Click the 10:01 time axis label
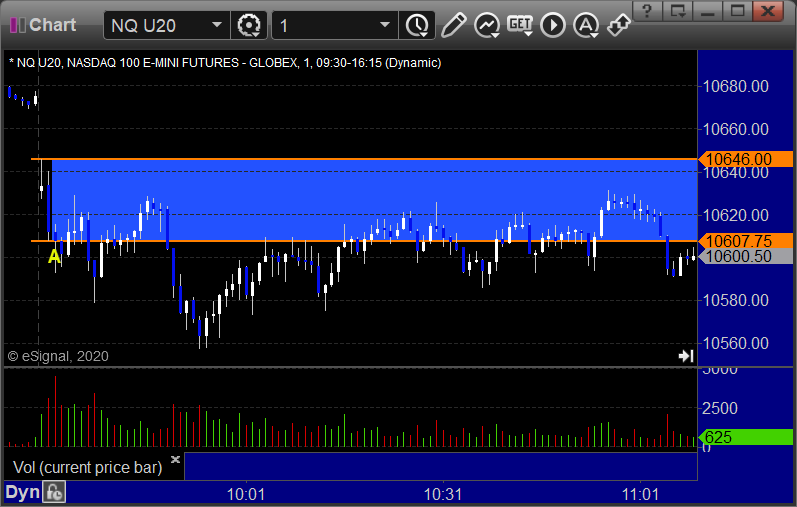 (246, 494)
